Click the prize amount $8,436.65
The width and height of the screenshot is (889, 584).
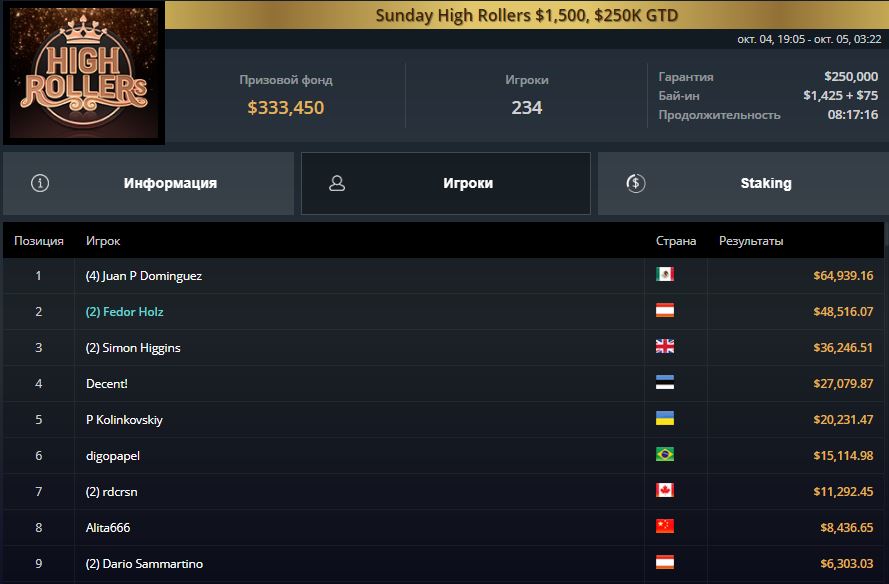[x=846, y=528]
